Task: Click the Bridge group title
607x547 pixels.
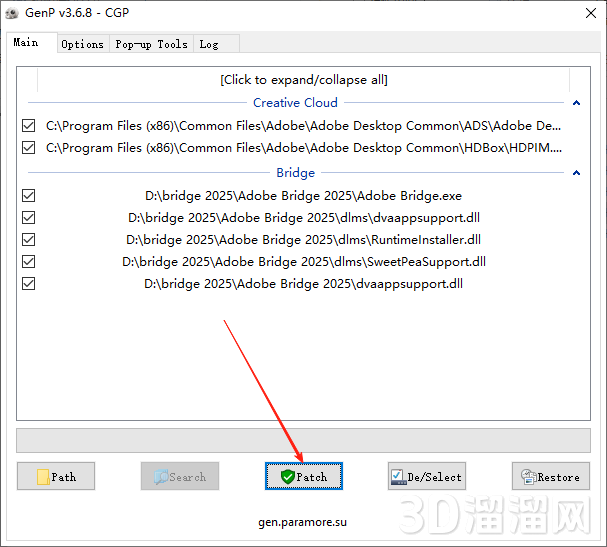Action: (295, 173)
